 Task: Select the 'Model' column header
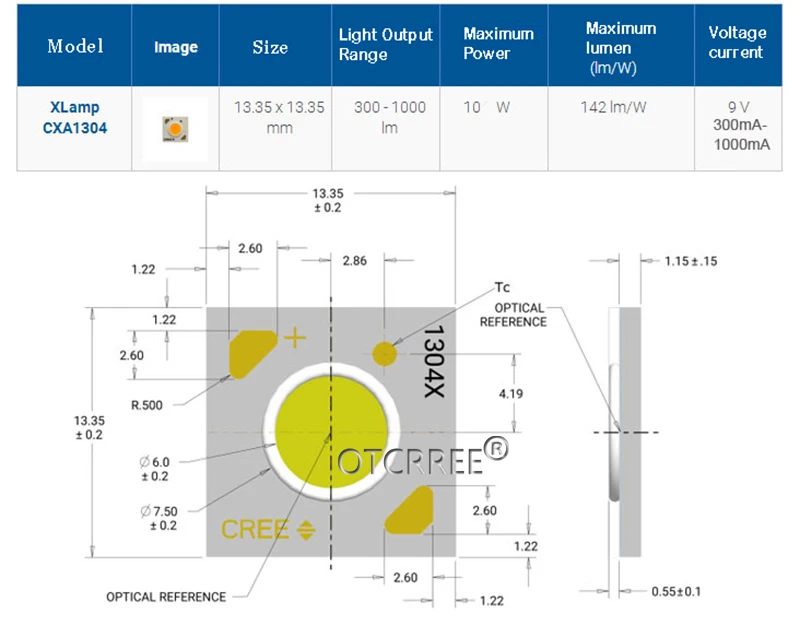(x=75, y=46)
